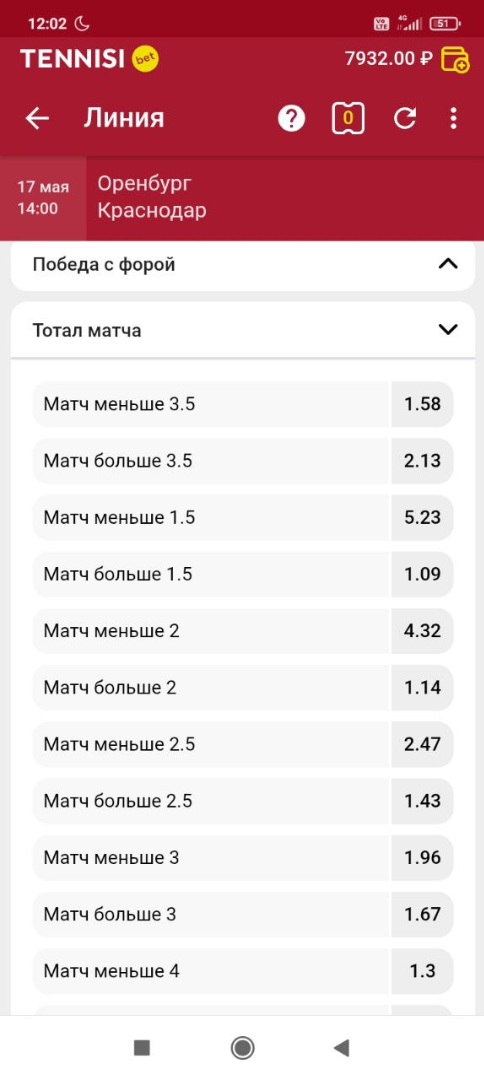Collapse the Тотал матча section
This screenshot has height=1079, width=484.
click(243, 330)
